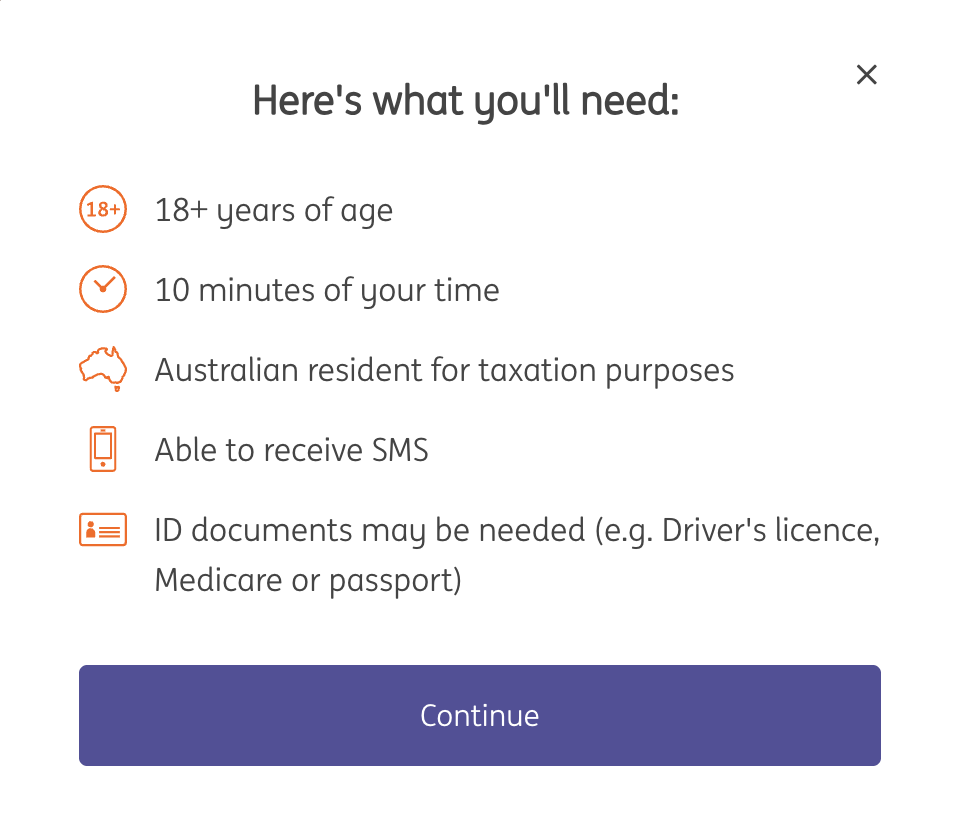This screenshot has width=959, height=838.
Task: Click the 18+ age circle icon
Action: click(103, 210)
